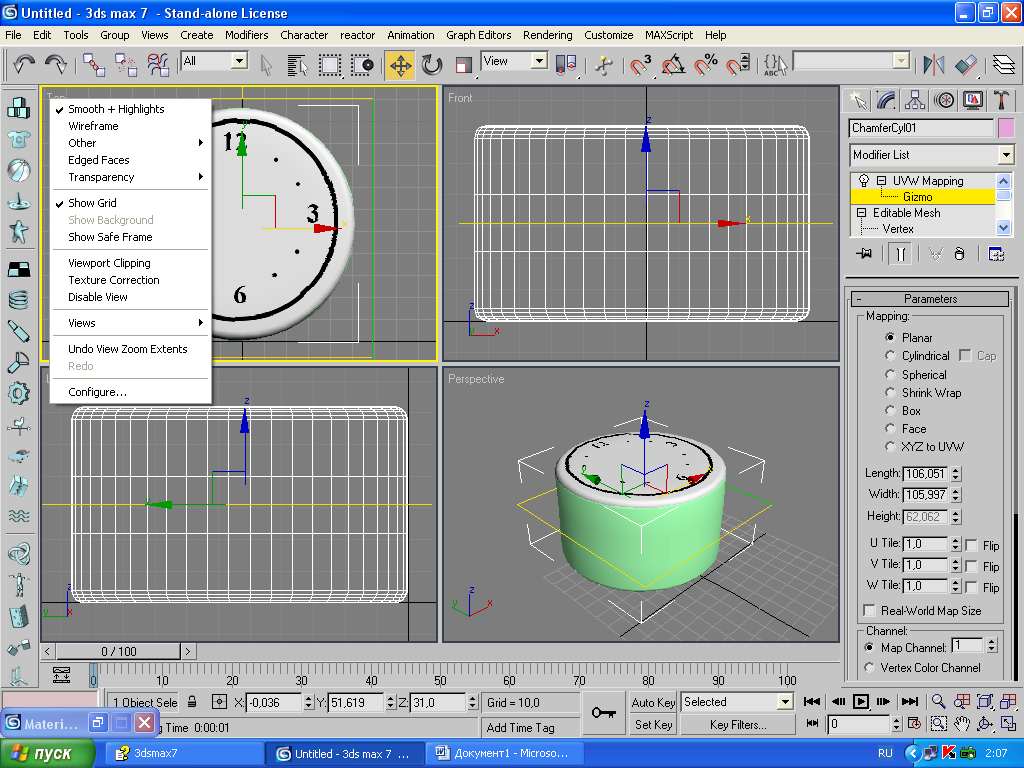The width and height of the screenshot is (1024, 768).
Task: Click the Length value input field
Action: click(x=925, y=473)
